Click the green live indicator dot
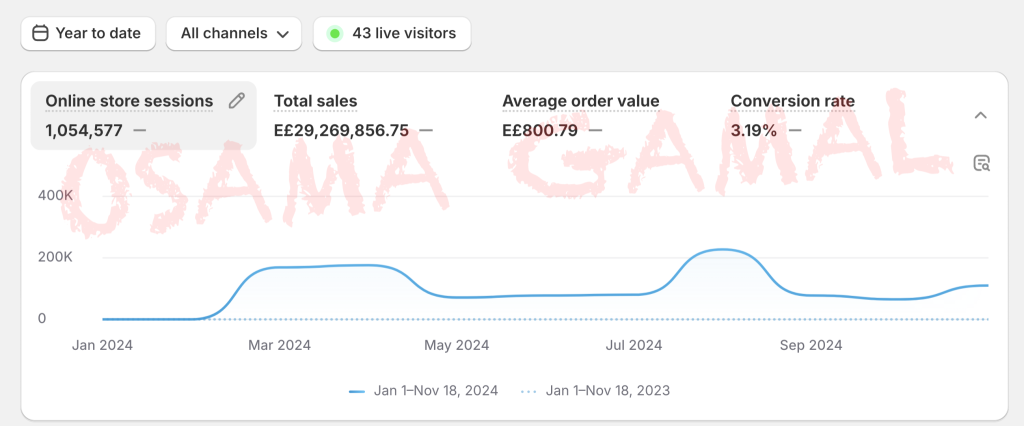This screenshot has height=426, width=1024. click(335, 33)
